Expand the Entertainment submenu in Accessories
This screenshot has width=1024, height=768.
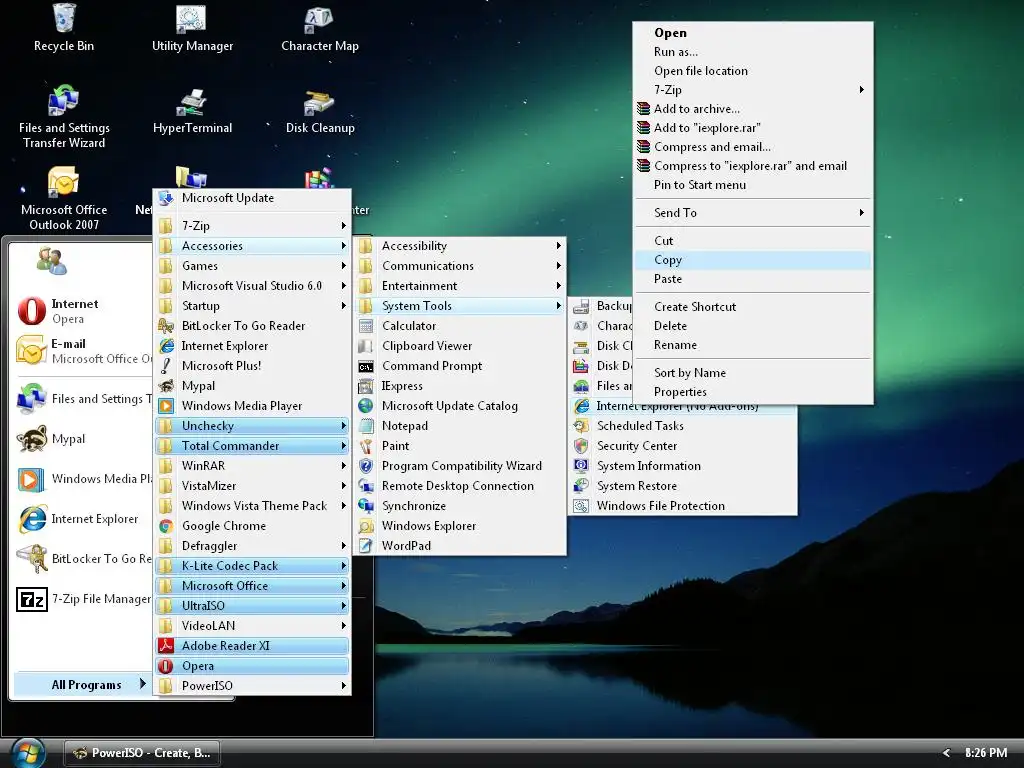[460, 286]
